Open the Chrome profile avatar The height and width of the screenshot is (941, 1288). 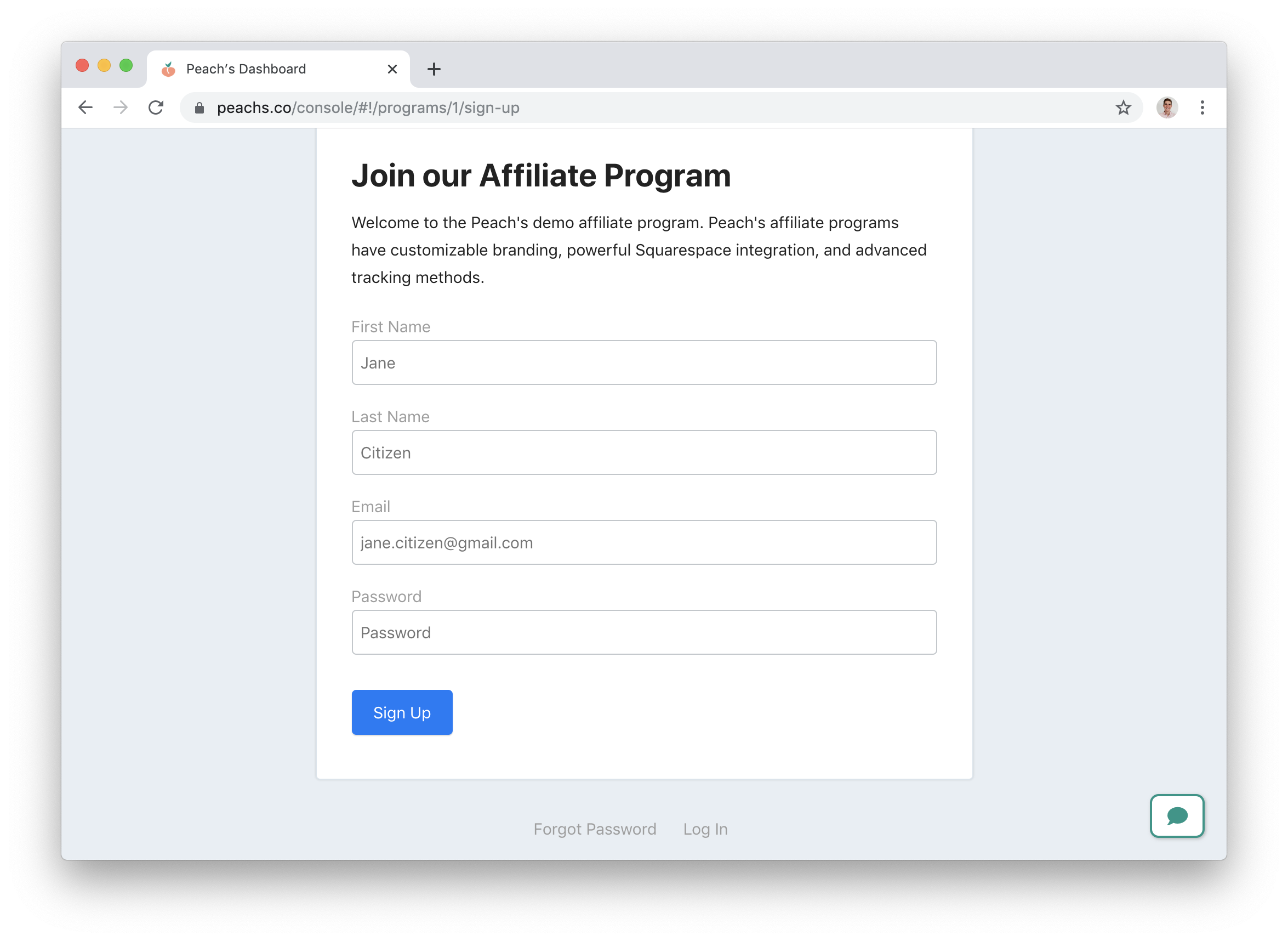[1167, 107]
